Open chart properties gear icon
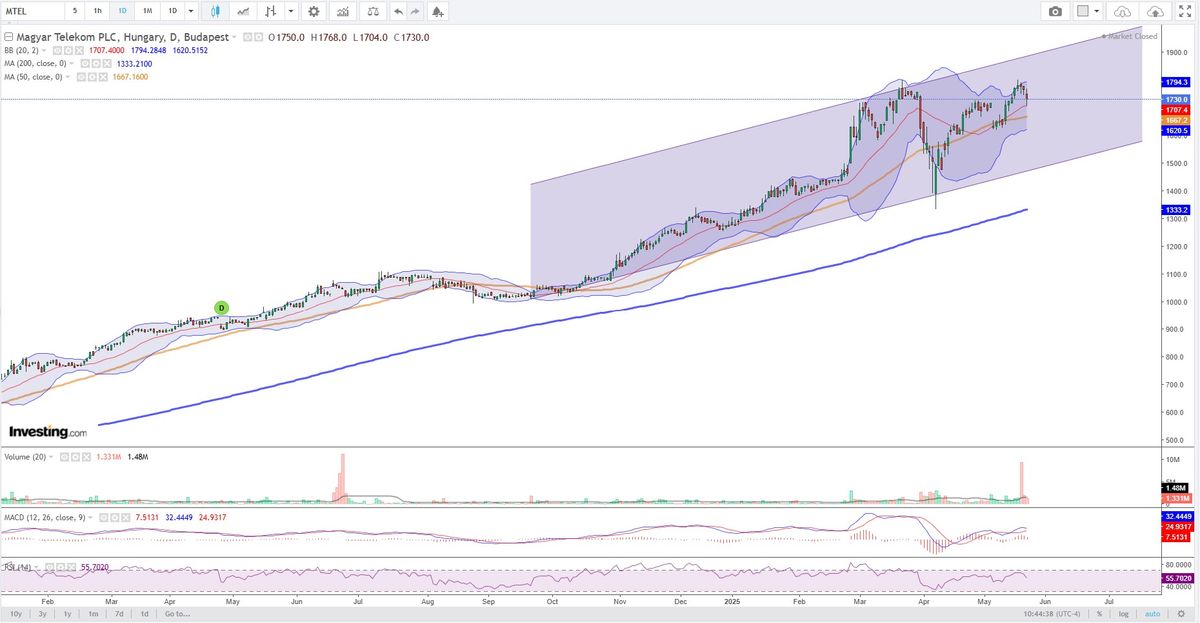Viewport: 1200px width, 623px height. point(314,11)
